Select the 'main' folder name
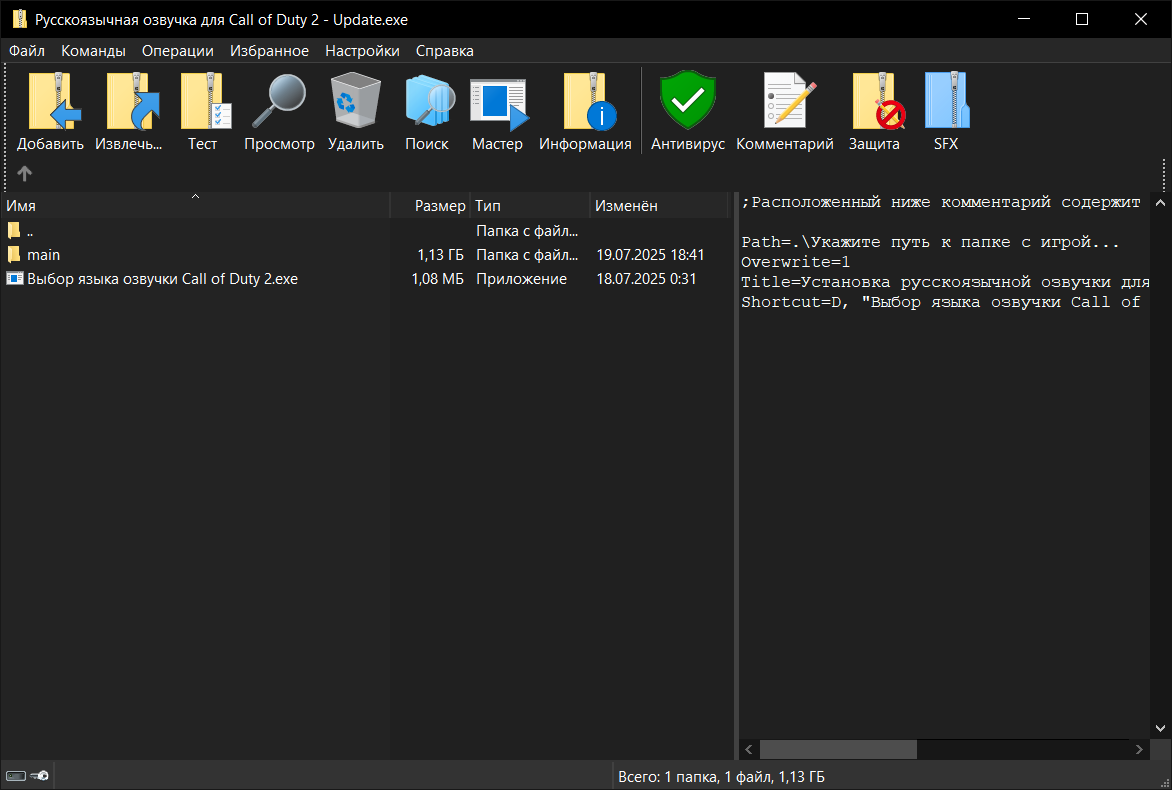Screen dimensions: 1172x790 43,255
